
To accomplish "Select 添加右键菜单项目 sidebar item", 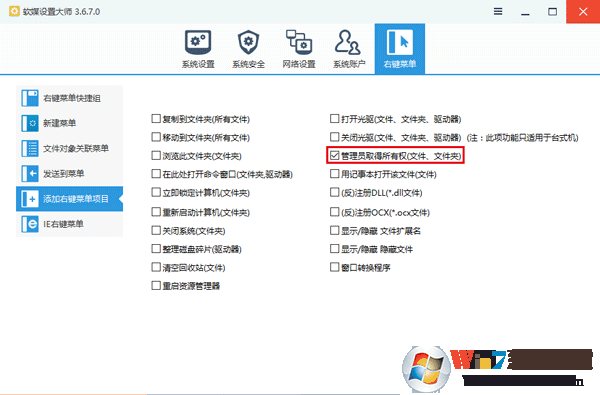I will click(x=69, y=199).
